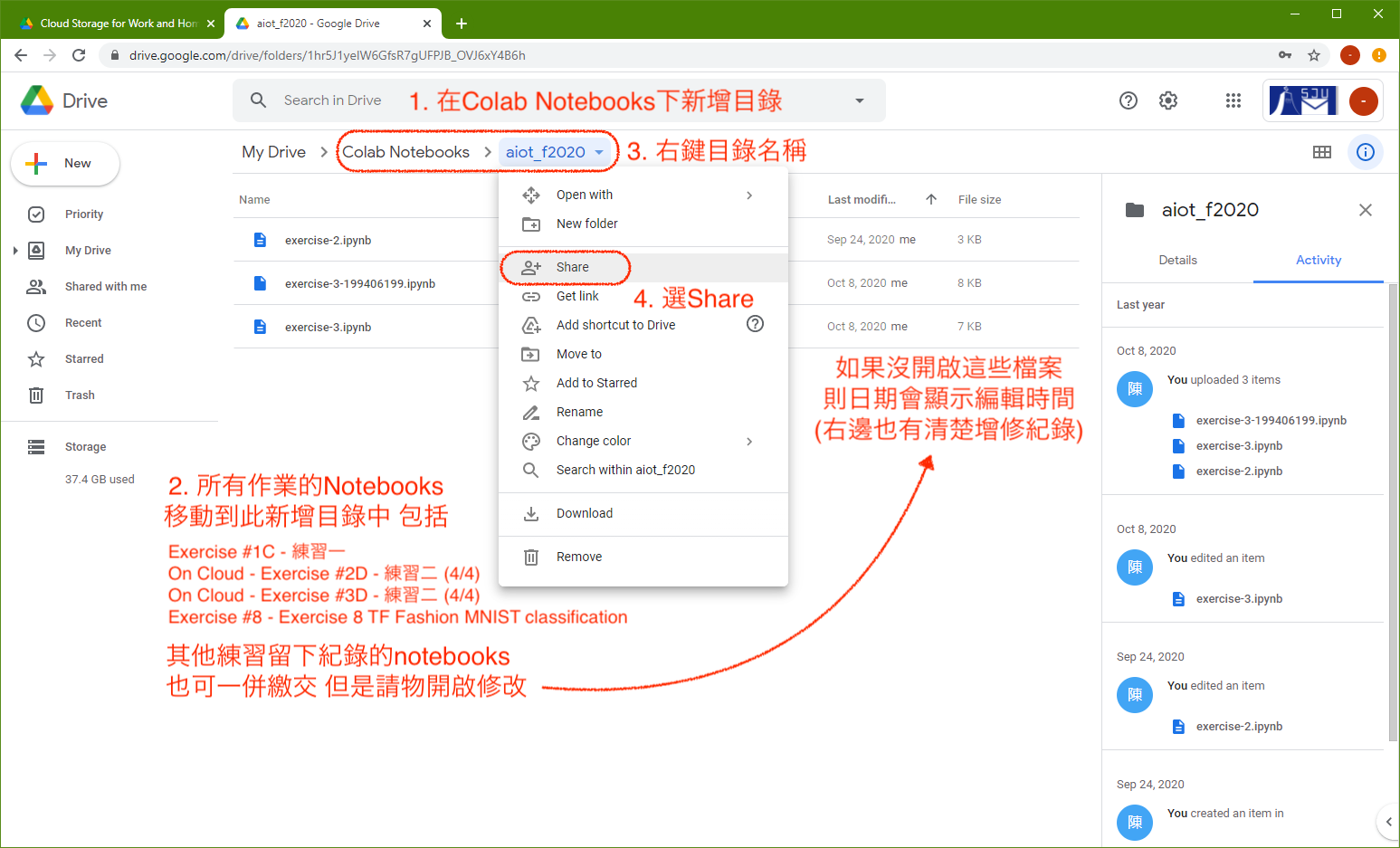The image size is (1400, 848).
Task: Open the Drive settings gear
Action: [1168, 100]
